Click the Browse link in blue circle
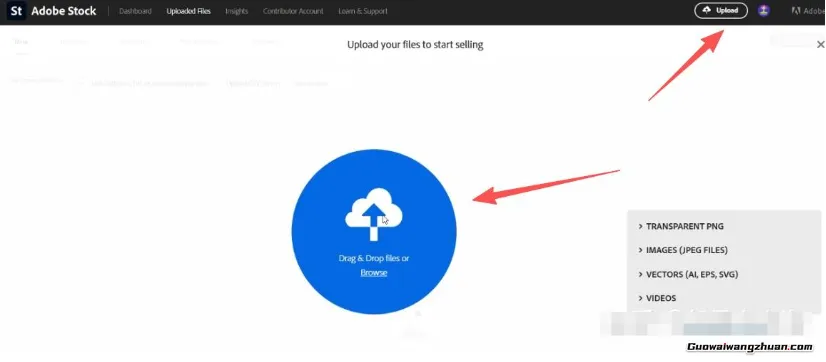826x362 pixels. 374,272
